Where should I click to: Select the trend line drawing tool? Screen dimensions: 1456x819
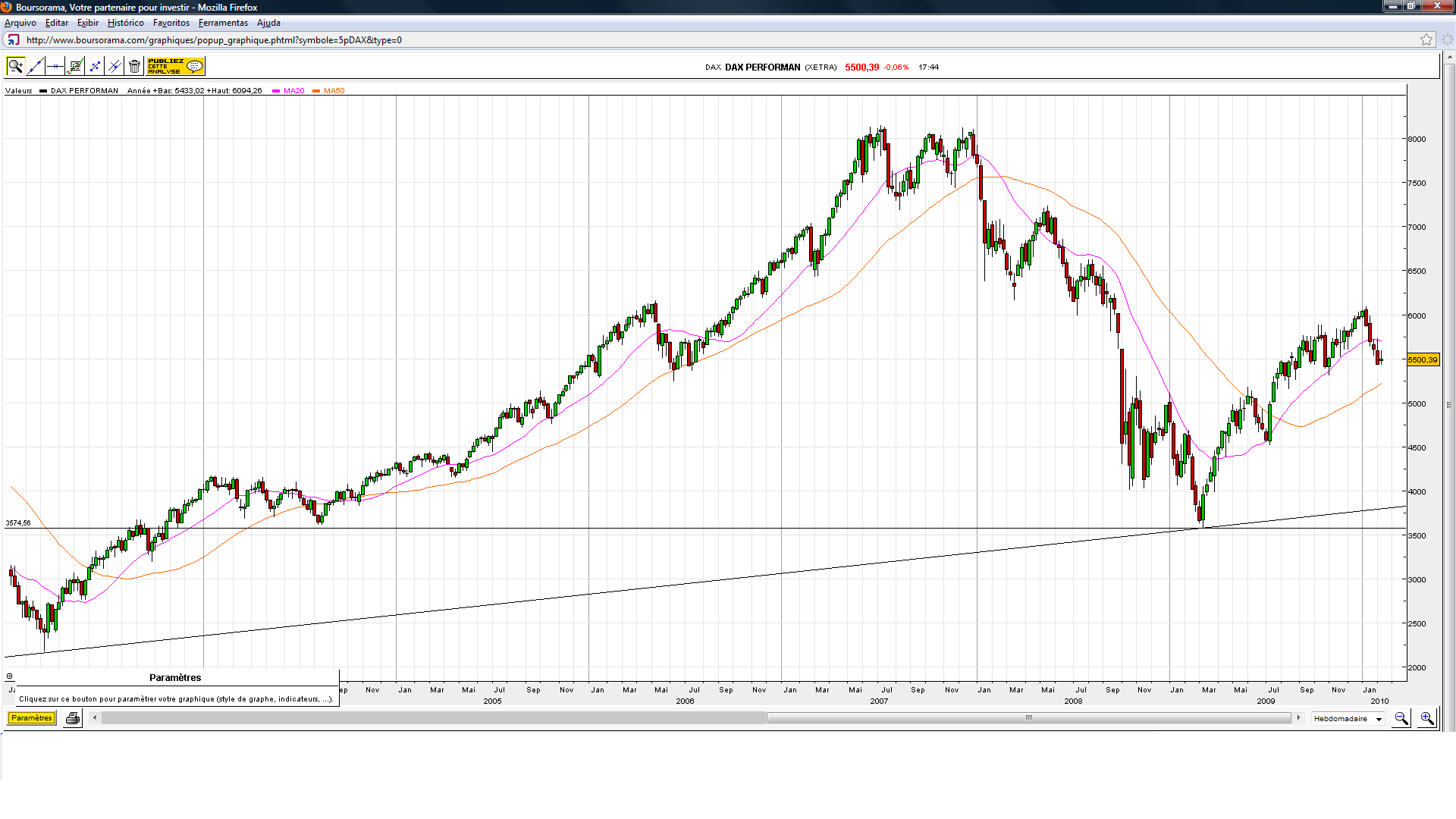[x=35, y=67]
